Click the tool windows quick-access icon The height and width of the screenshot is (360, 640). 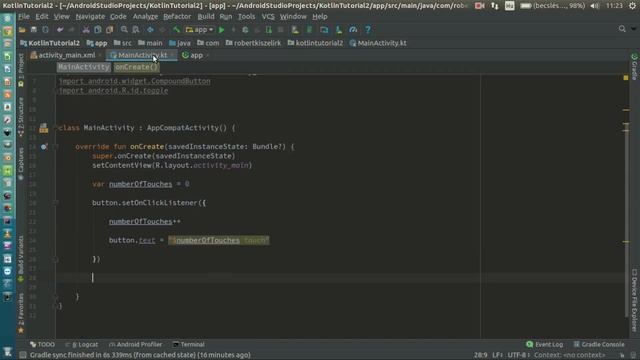click(23, 355)
